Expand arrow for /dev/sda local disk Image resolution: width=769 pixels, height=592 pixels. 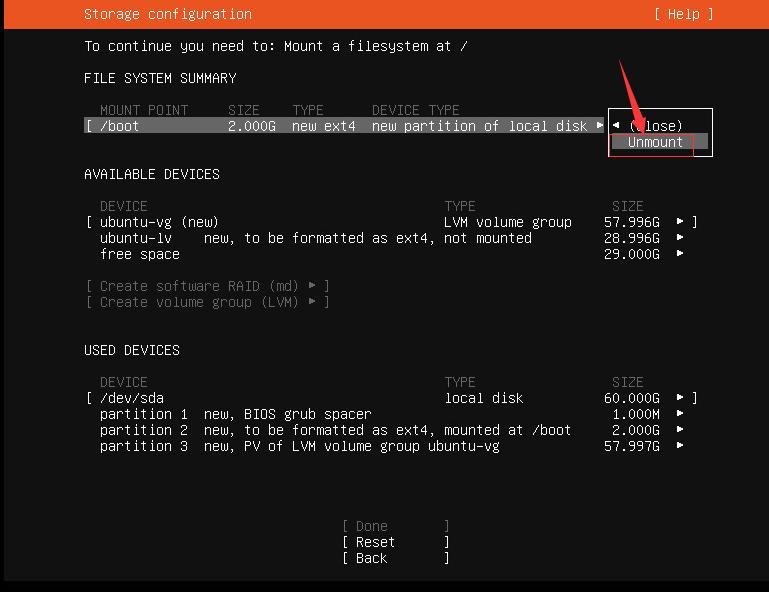coord(680,398)
